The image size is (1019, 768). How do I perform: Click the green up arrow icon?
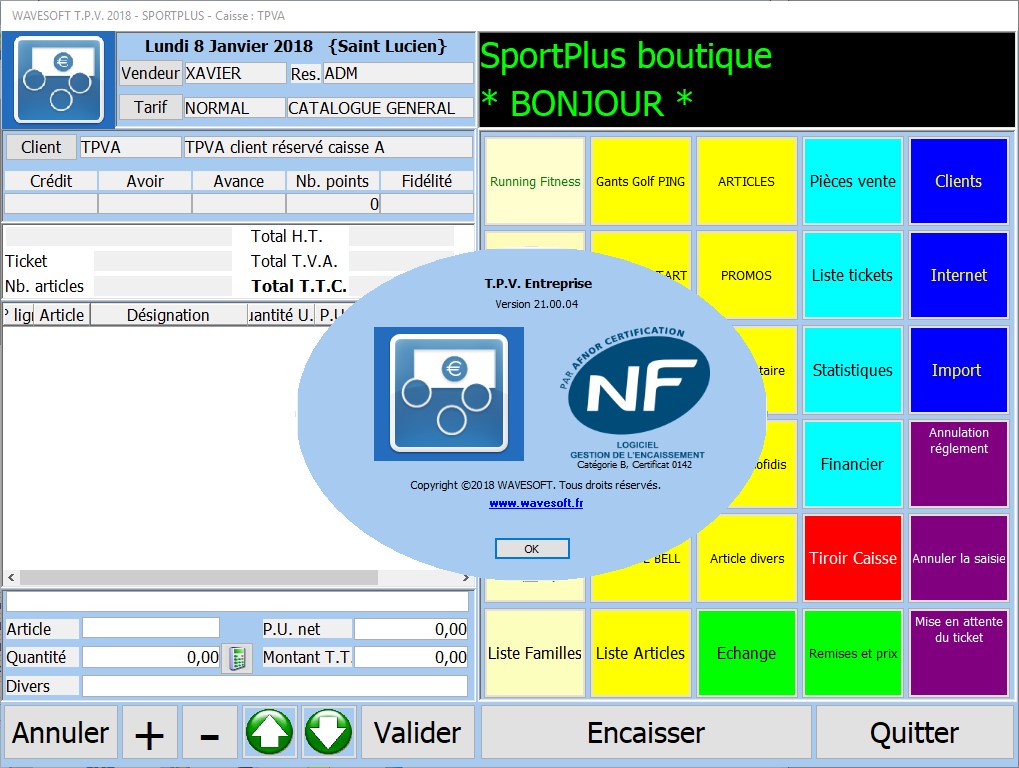[269, 733]
